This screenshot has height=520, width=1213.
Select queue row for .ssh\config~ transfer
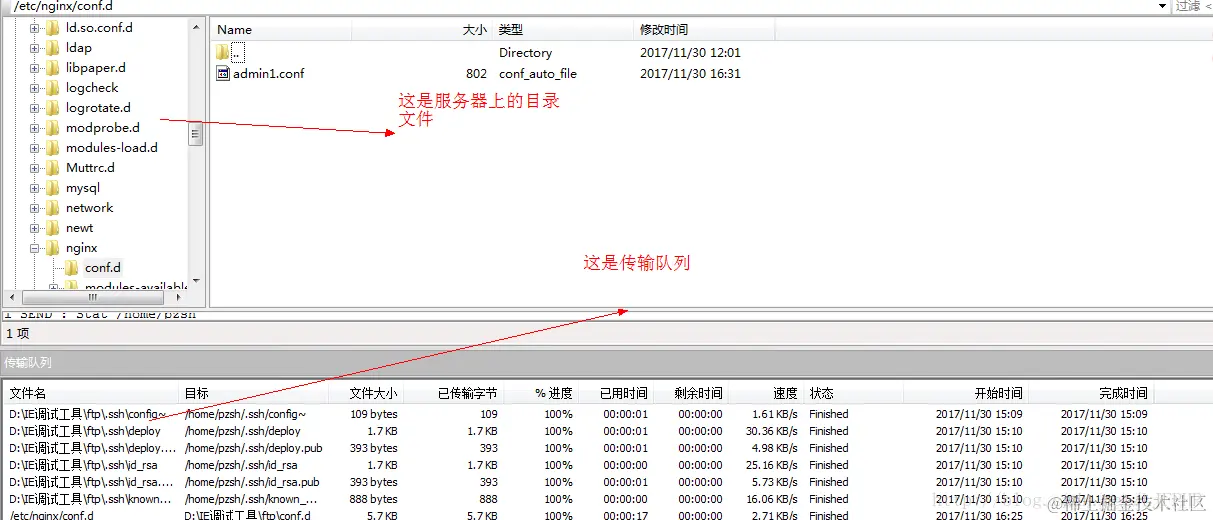click(606, 414)
